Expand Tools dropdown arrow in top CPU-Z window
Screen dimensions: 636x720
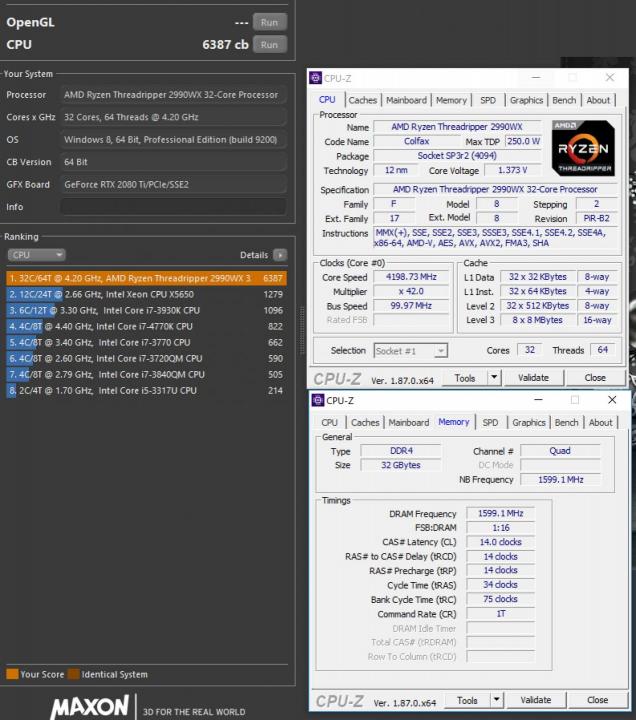494,378
